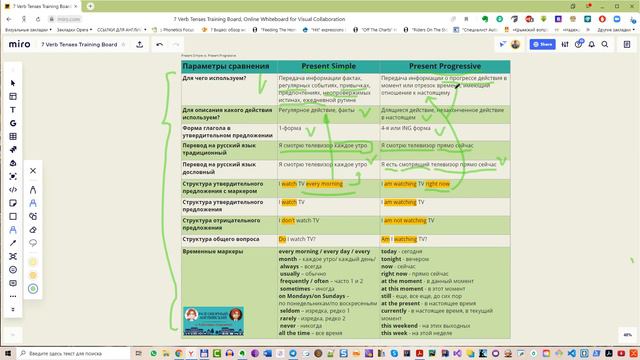This screenshot has width=640, height=360.
Task: Close the pen sub-toolbar with X
Action: [33, 171]
